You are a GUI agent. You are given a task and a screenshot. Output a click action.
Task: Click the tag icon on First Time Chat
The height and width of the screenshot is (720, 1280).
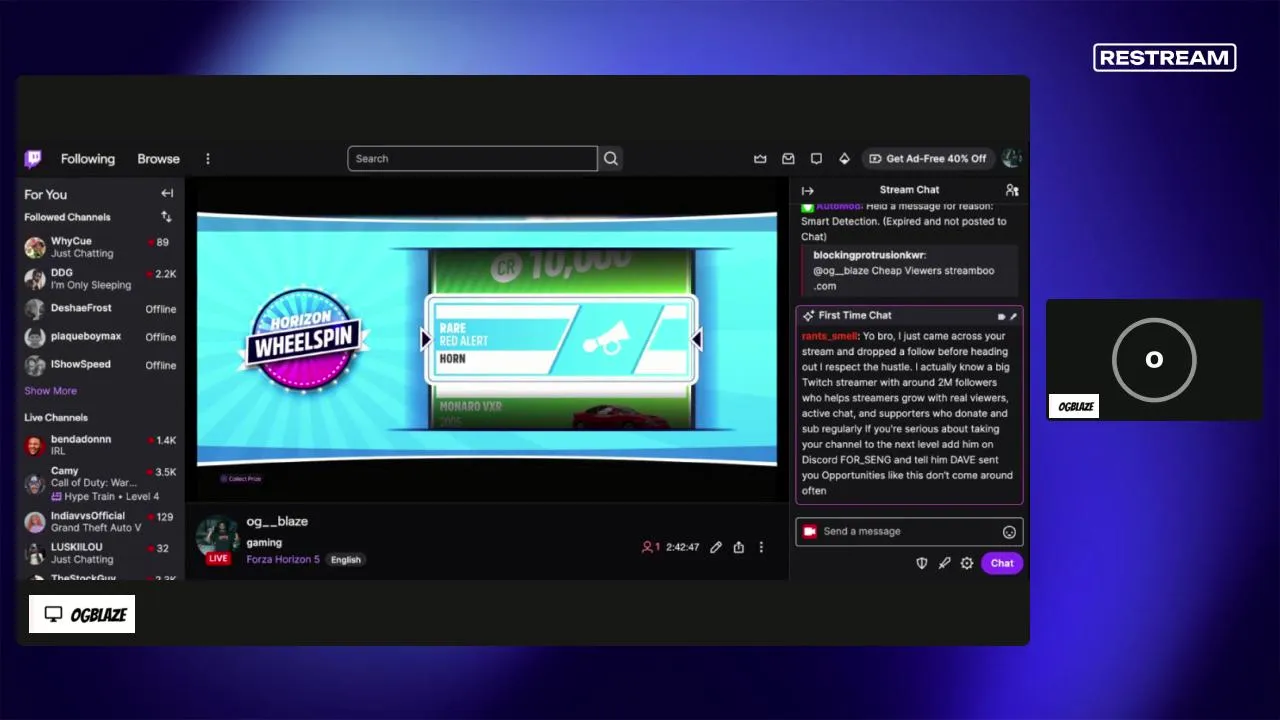(1001, 316)
